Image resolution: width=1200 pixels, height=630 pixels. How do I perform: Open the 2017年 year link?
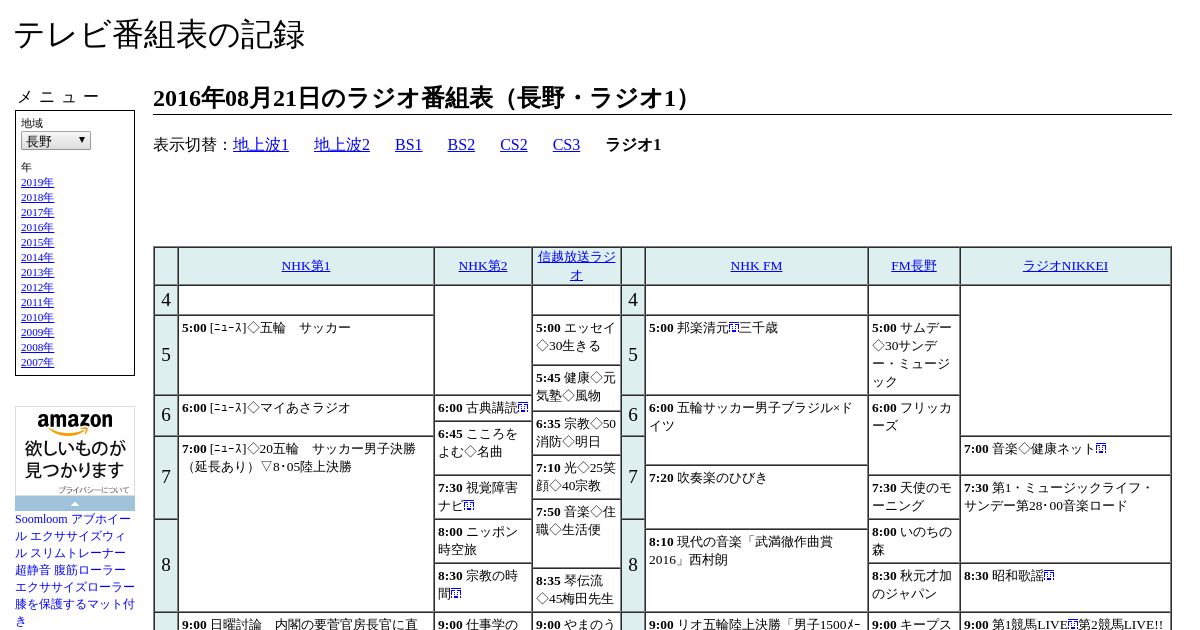pyautogui.click(x=38, y=212)
